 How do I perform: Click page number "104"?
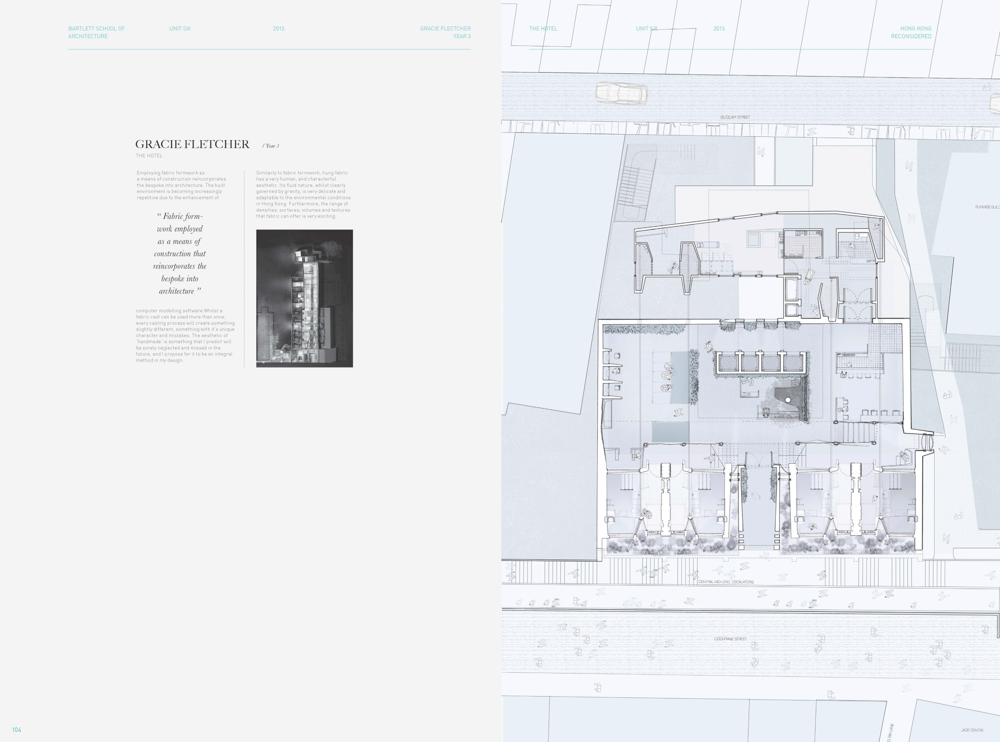click(x=17, y=730)
